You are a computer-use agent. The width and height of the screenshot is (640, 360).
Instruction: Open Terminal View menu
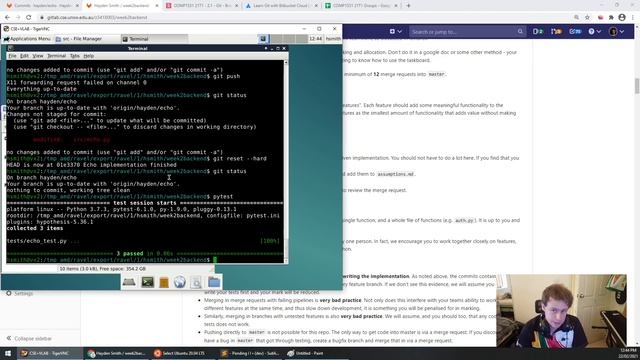38,56
